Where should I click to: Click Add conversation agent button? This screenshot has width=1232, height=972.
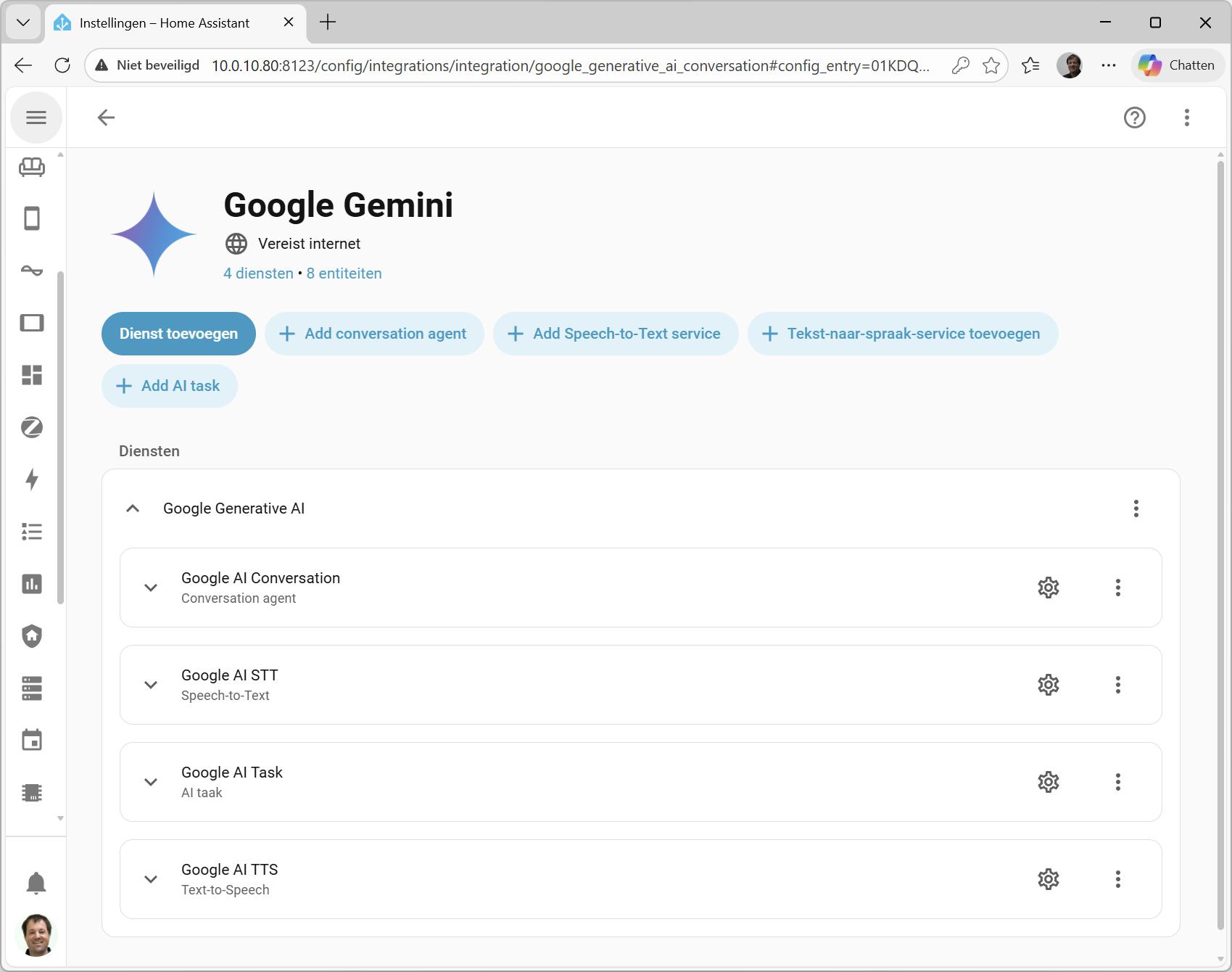374,334
